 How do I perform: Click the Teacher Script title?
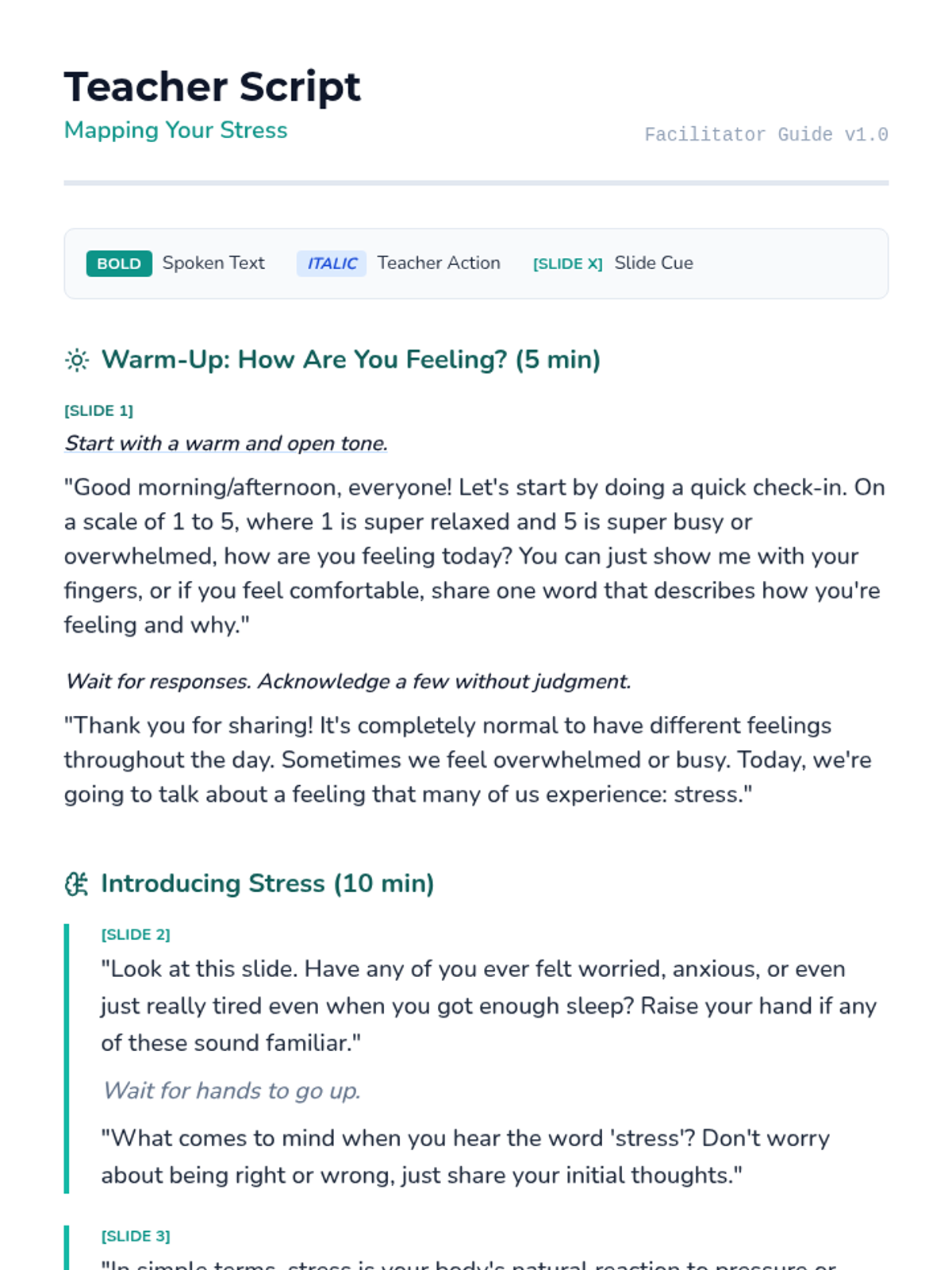click(213, 87)
